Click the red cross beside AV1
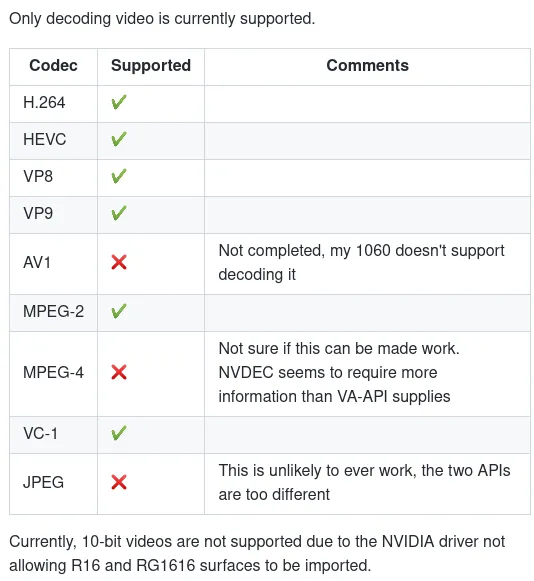This screenshot has width=534, height=581. [119, 262]
